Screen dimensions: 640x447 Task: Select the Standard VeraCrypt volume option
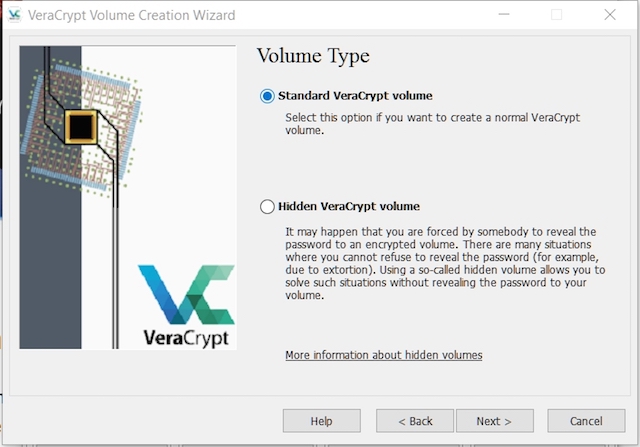[x=346, y=96]
